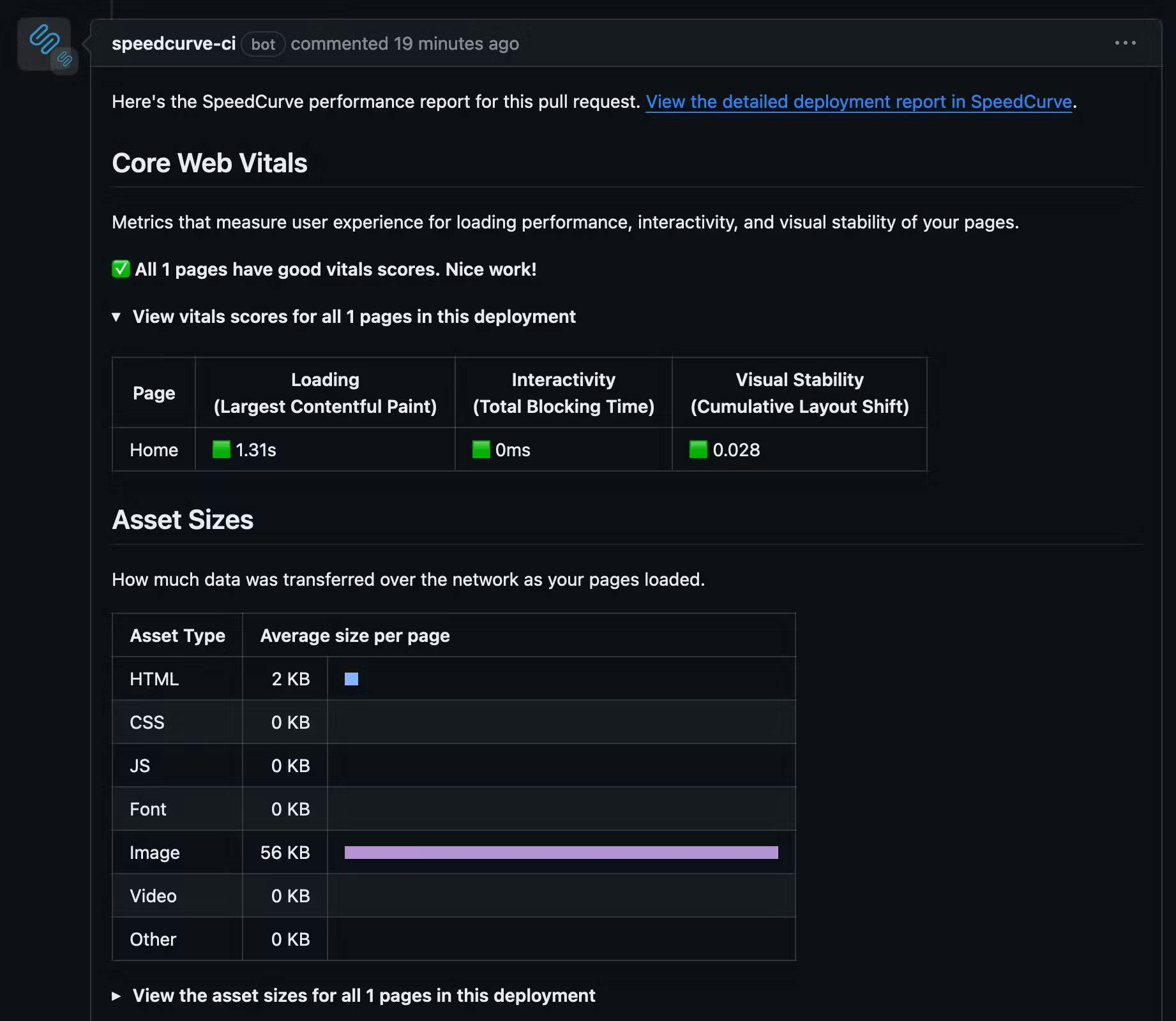Expand the asset sizes deployment section
This screenshot has width=1176, height=1021.
coord(363,995)
